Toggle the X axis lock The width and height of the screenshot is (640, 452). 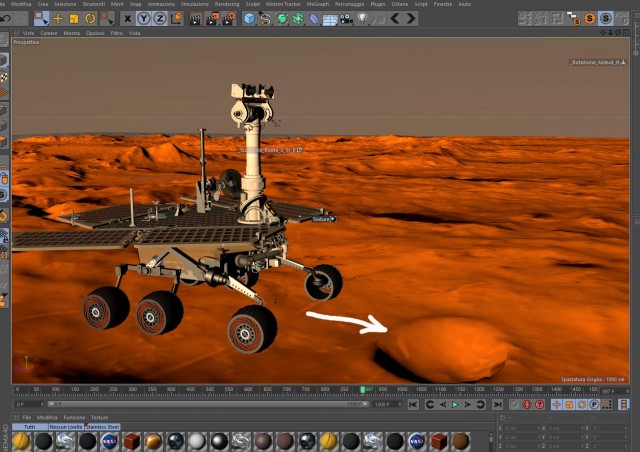pos(128,19)
